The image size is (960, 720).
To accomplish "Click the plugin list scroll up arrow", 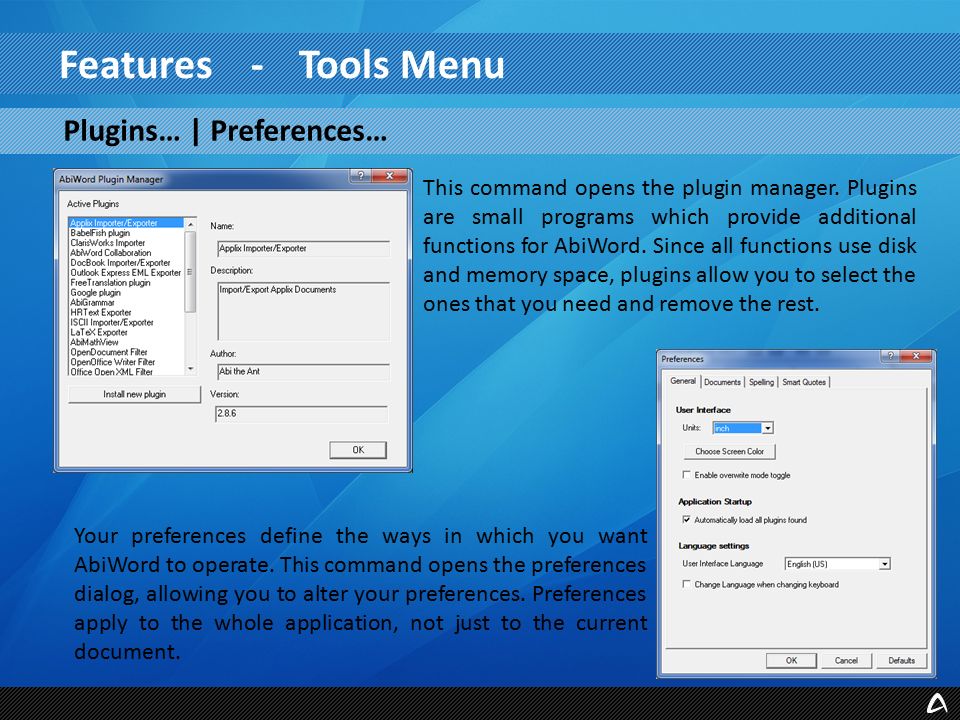I will pyautogui.click(x=190, y=224).
